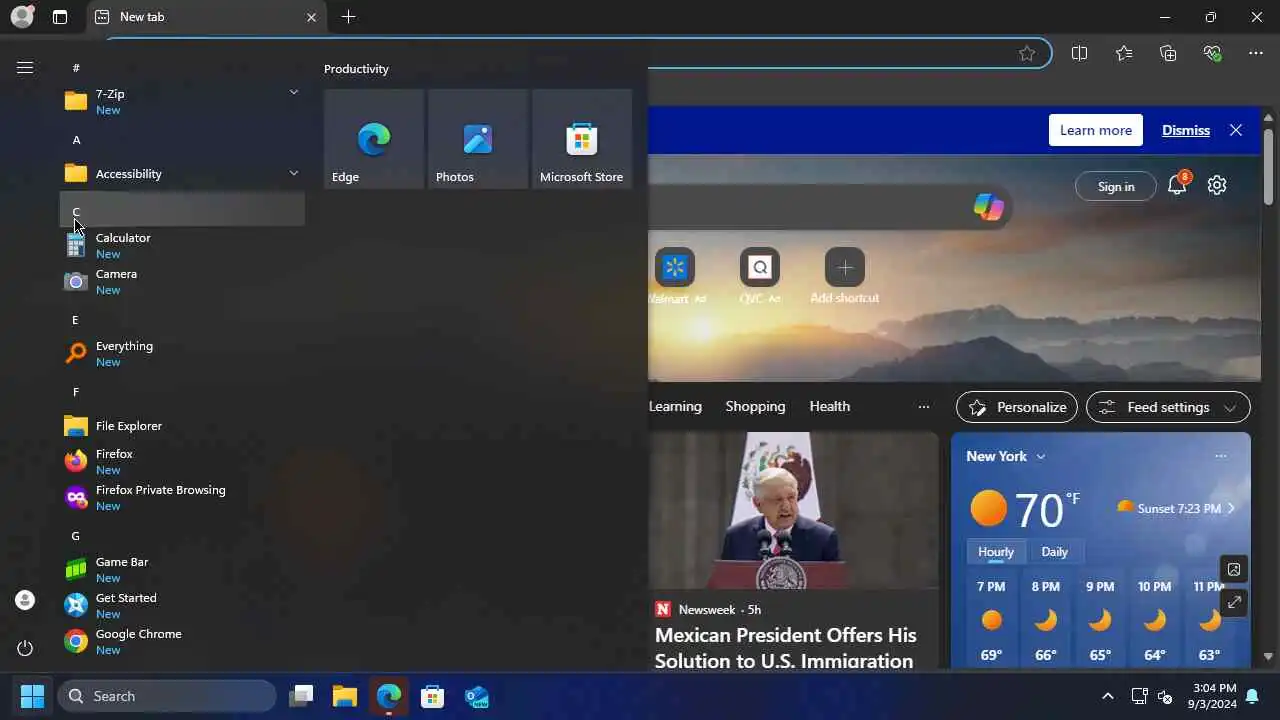Open the weather card more options
The height and width of the screenshot is (720, 1280).
click(x=1220, y=456)
